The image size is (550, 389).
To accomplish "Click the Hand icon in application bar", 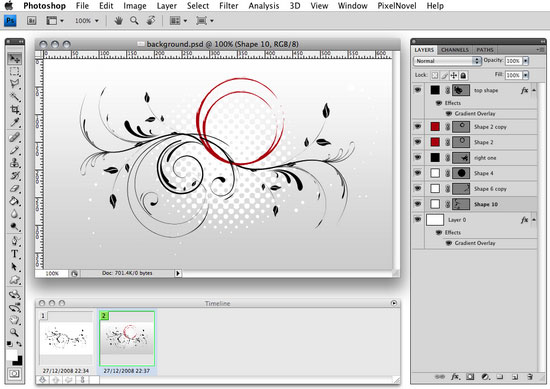I will point(119,21).
